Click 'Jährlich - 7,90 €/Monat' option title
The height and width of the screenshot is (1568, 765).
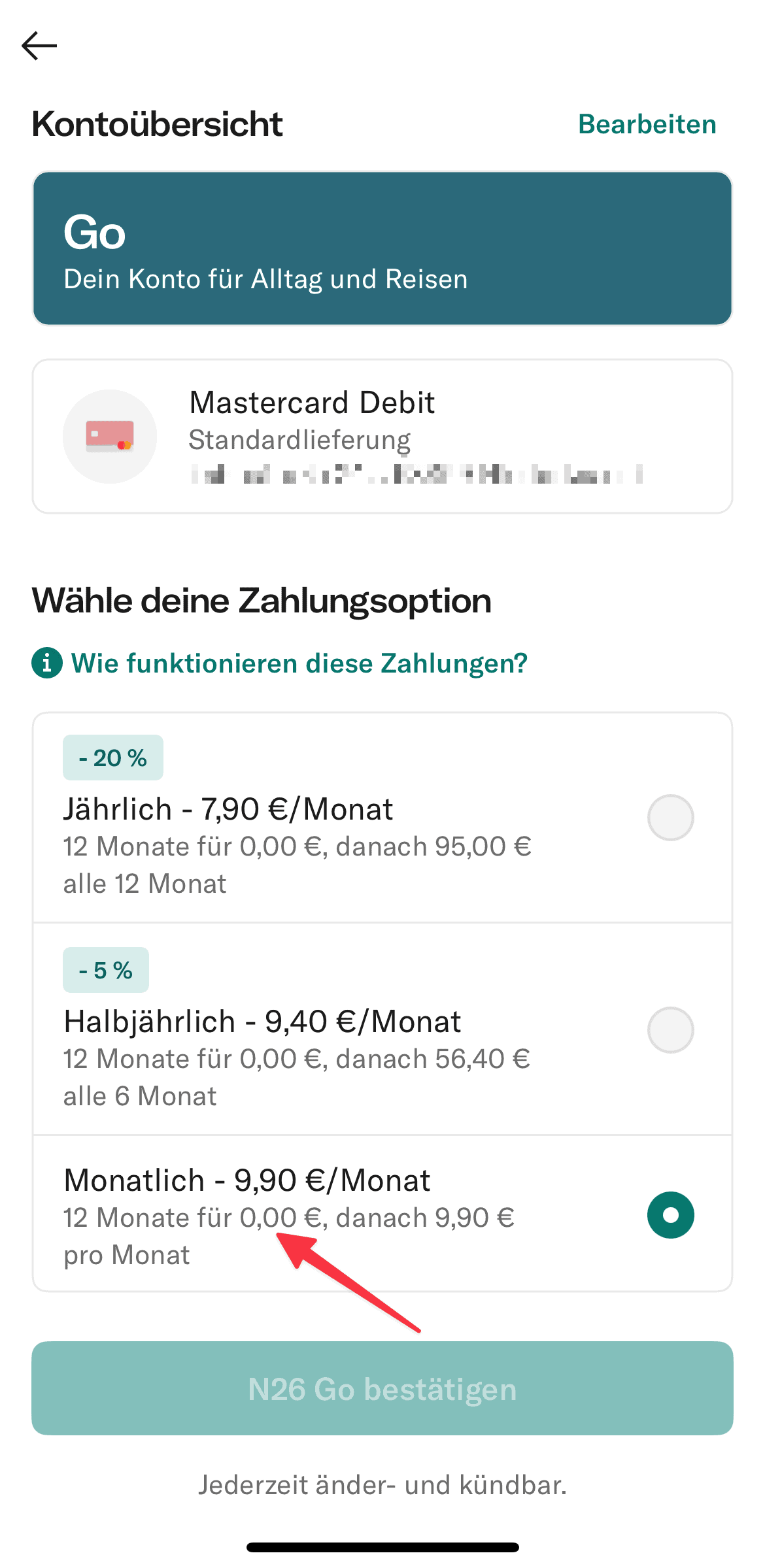point(228,809)
